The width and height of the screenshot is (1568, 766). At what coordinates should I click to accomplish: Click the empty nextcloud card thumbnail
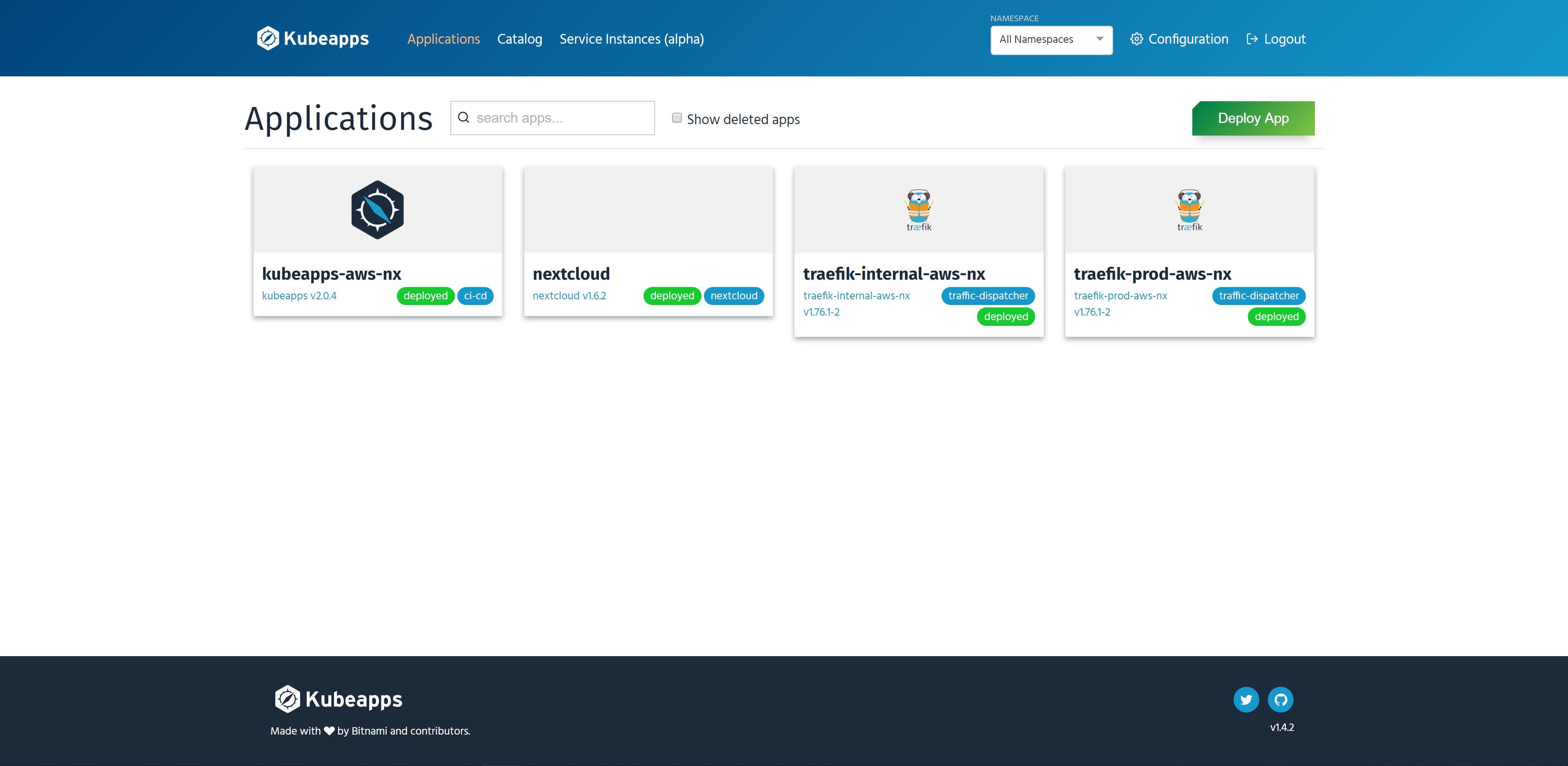point(648,209)
